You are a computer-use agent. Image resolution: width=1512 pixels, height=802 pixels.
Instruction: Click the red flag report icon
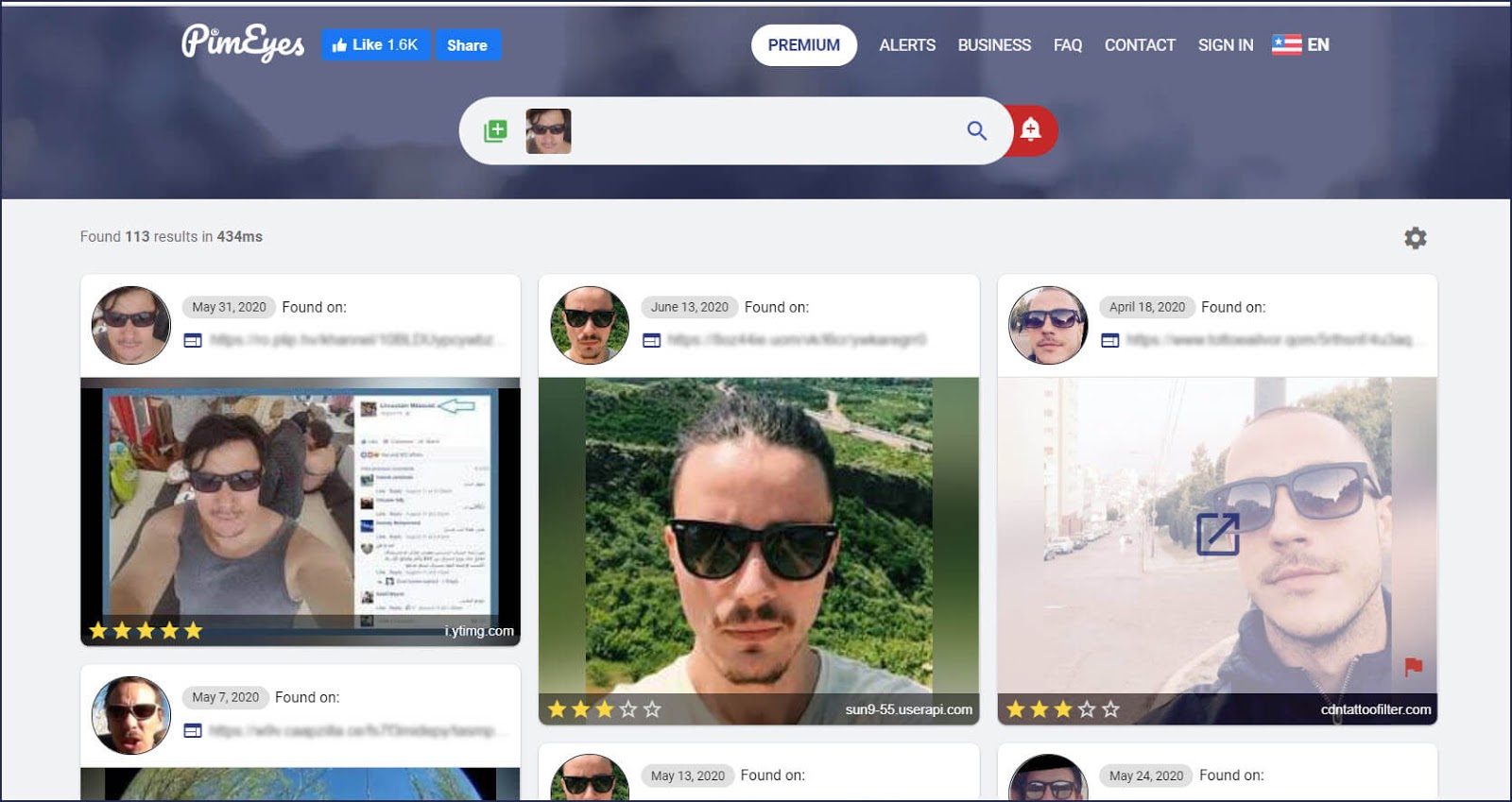click(x=1413, y=667)
